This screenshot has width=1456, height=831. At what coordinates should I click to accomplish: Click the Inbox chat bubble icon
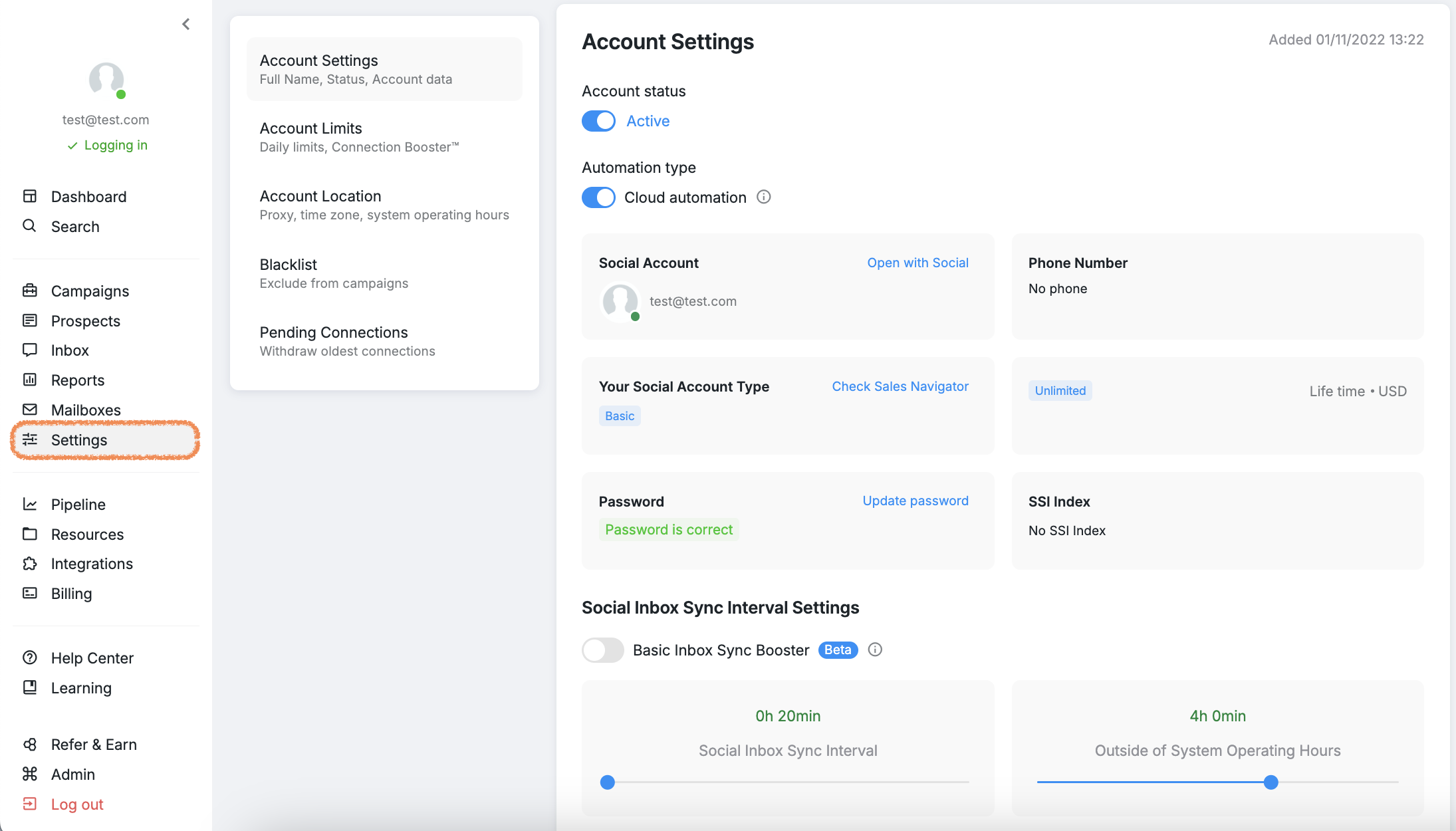click(30, 350)
